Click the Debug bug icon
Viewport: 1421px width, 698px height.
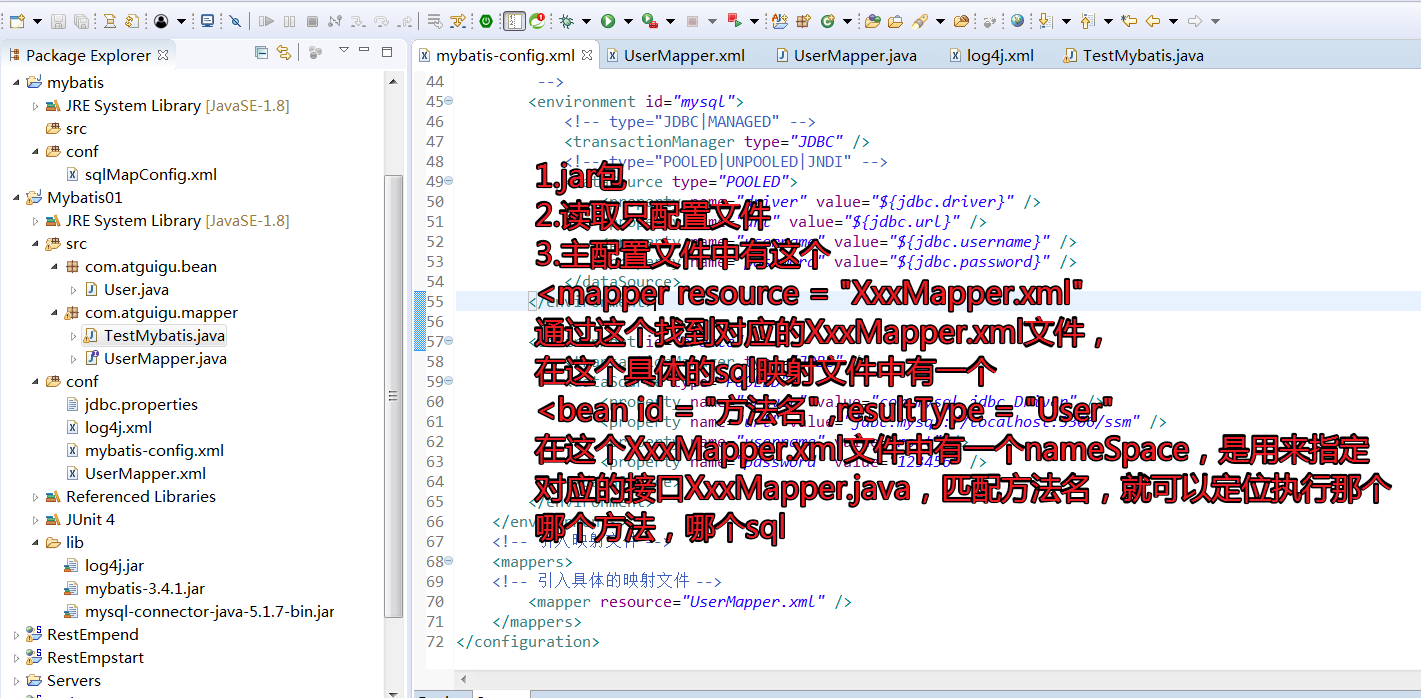coord(566,21)
